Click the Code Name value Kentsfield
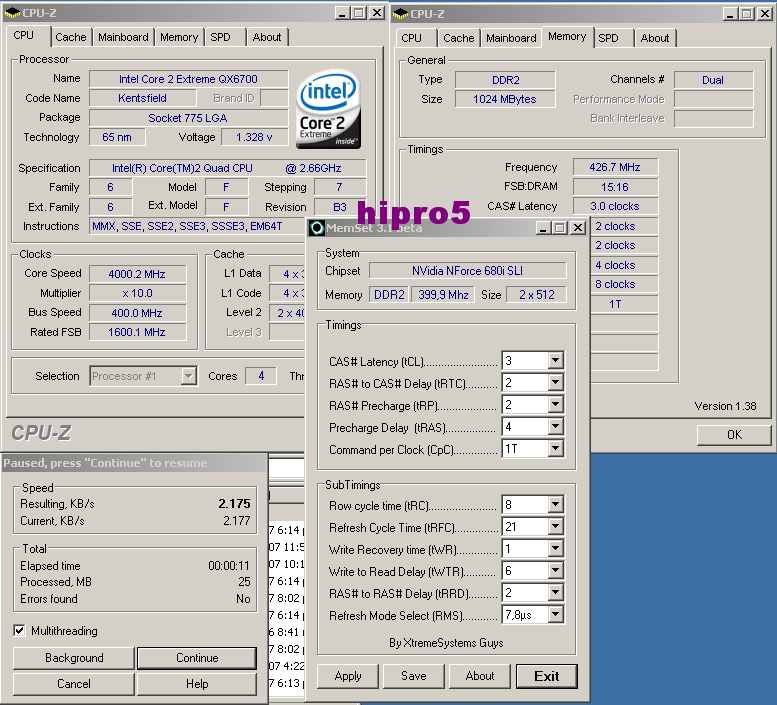Image resolution: width=777 pixels, height=705 pixels. (x=142, y=98)
